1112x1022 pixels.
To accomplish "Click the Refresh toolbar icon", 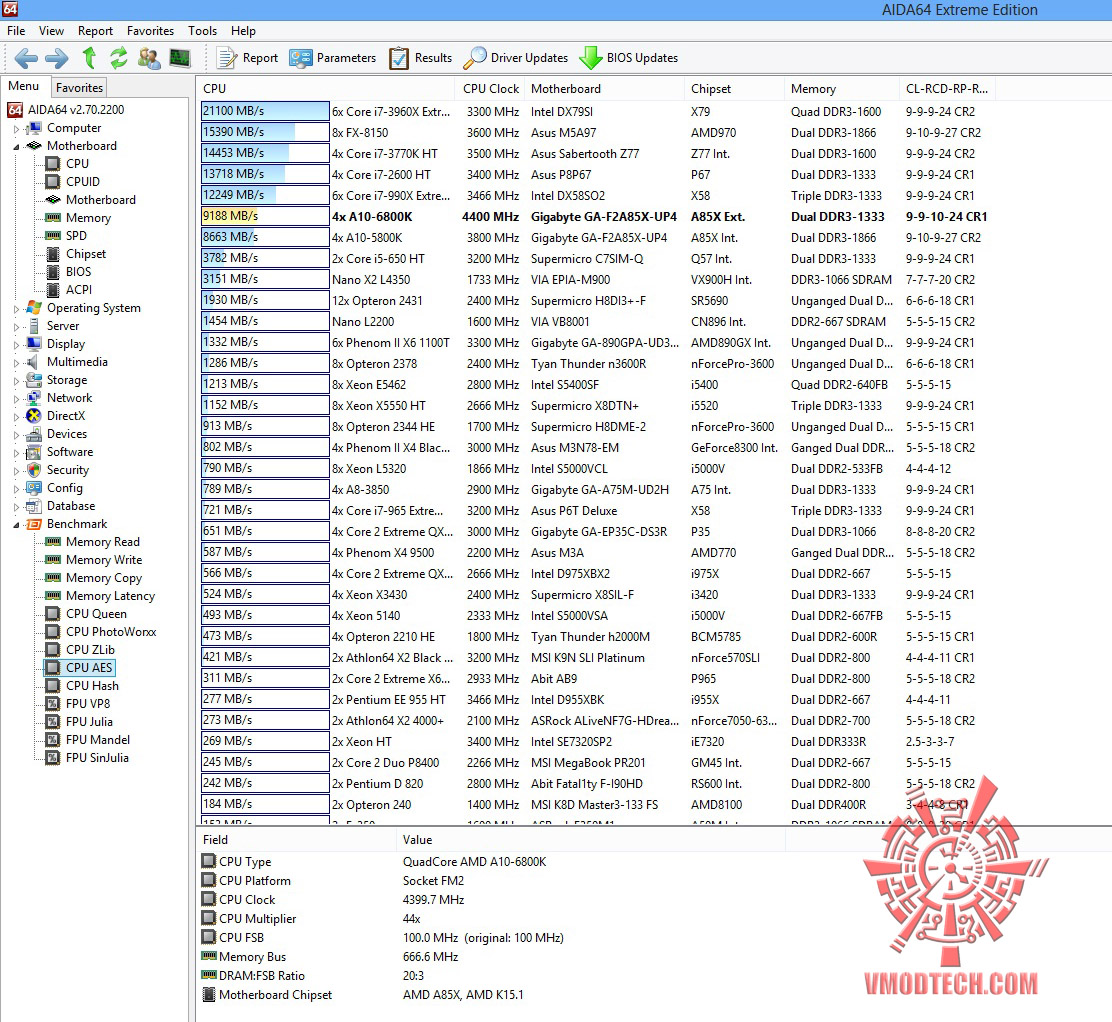I will click(118, 57).
